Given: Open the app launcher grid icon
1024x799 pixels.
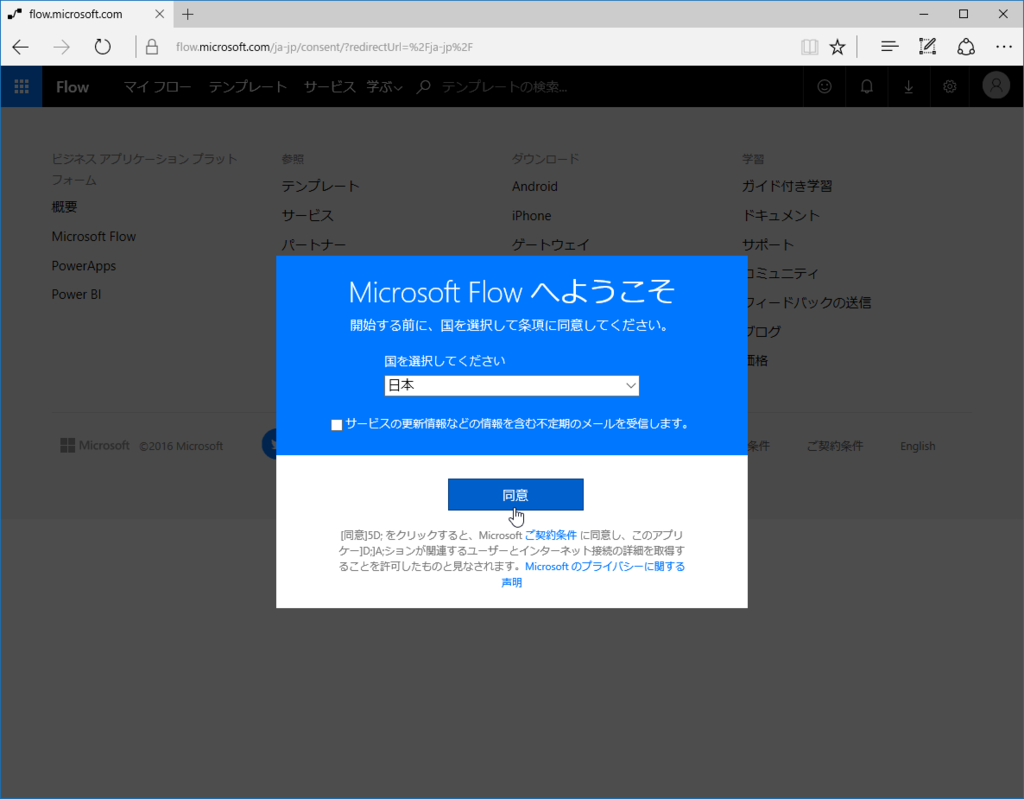Looking at the screenshot, I should tap(21, 87).
